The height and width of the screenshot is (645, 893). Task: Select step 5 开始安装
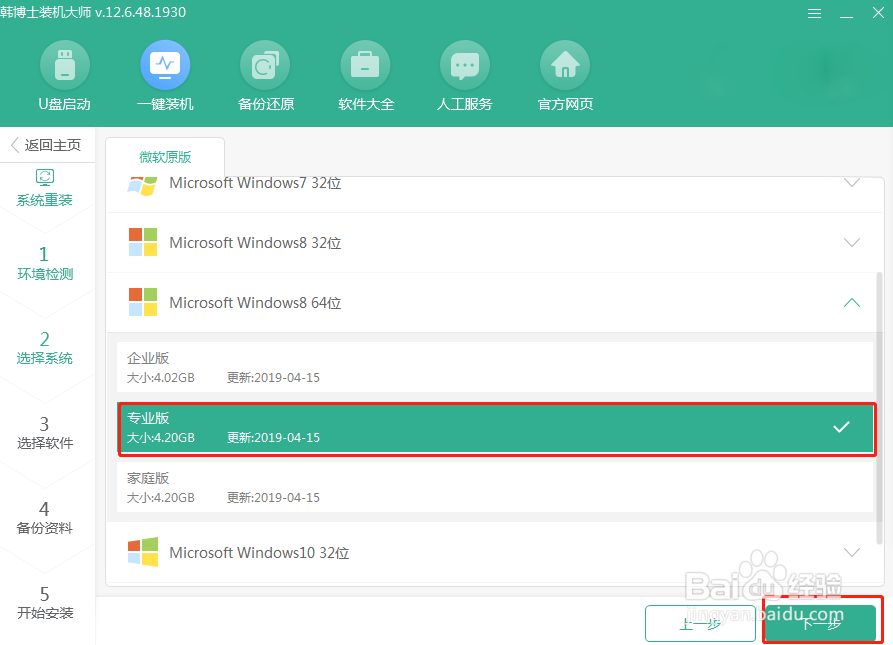coord(45,602)
